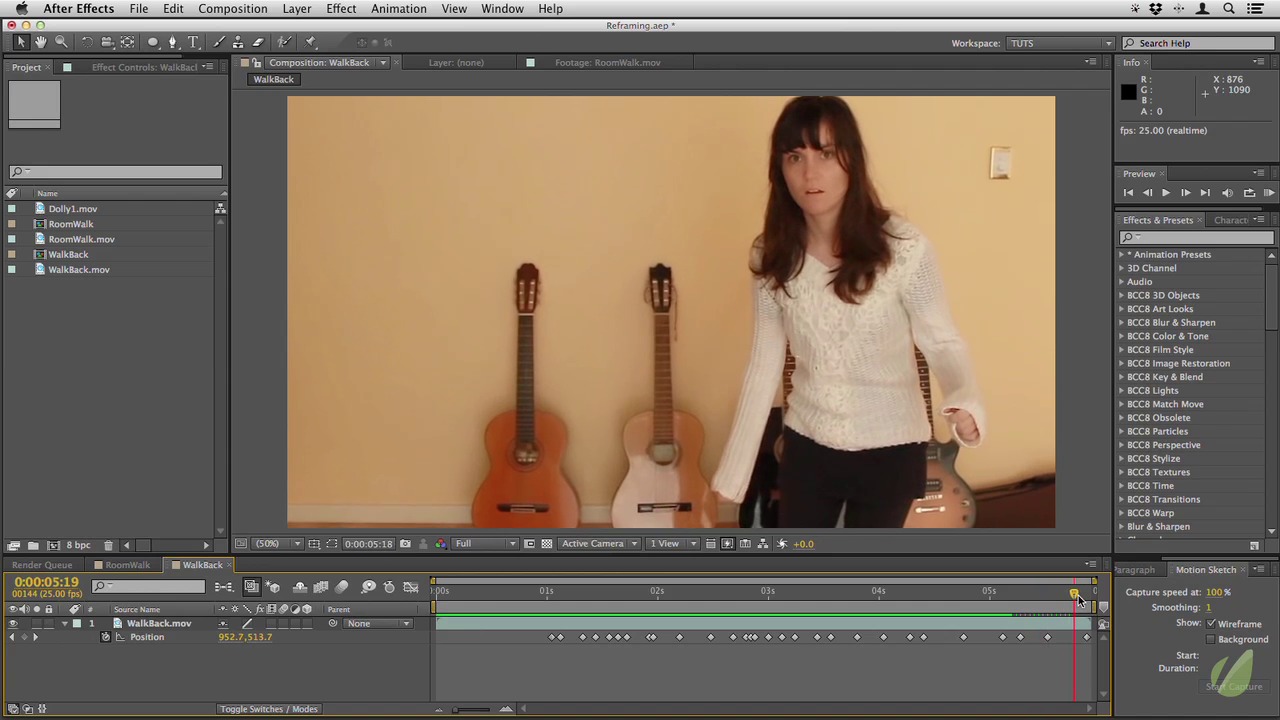Select the Selection arrow tool
This screenshot has width=1280, height=720.
(20, 42)
